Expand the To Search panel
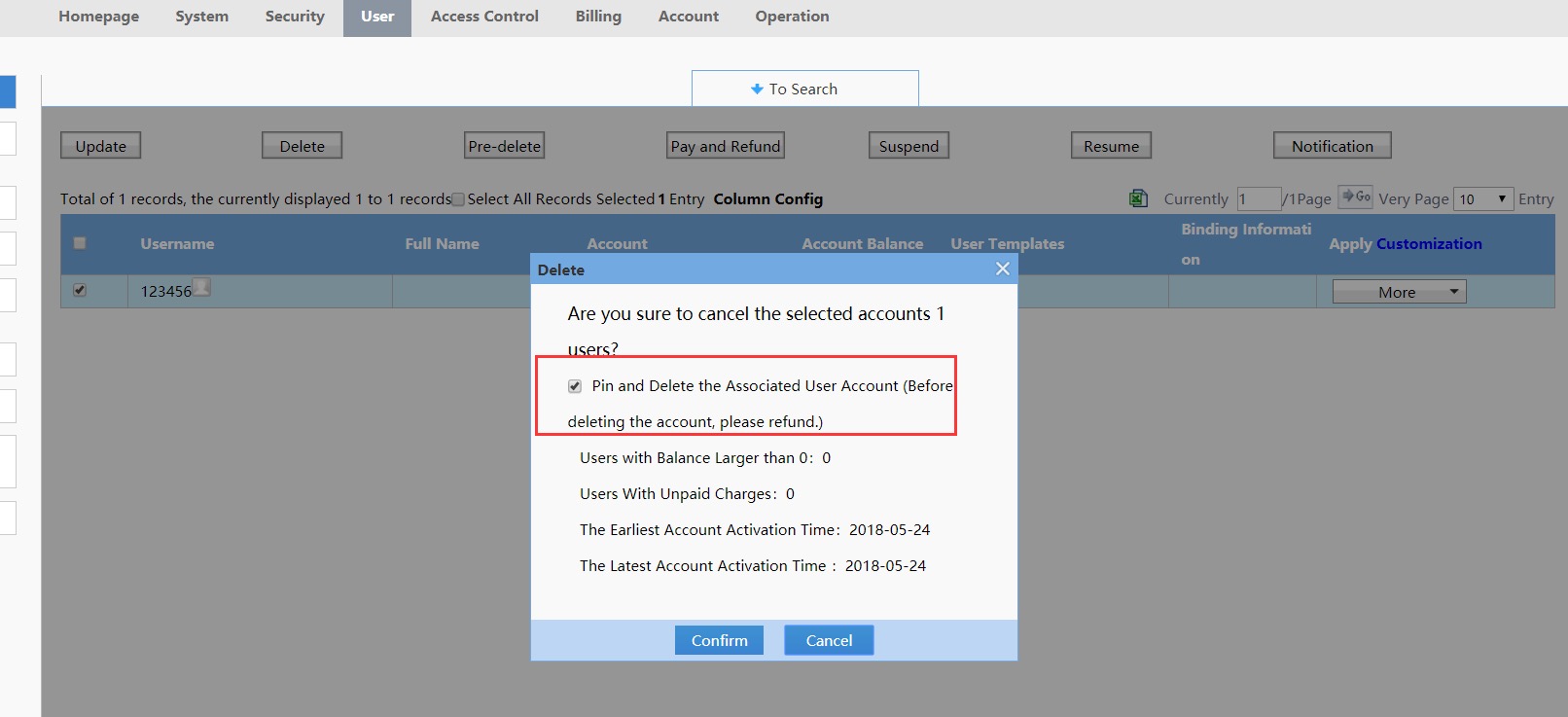The width and height of the screenshot is (1568, 717). tap(804, 89)
